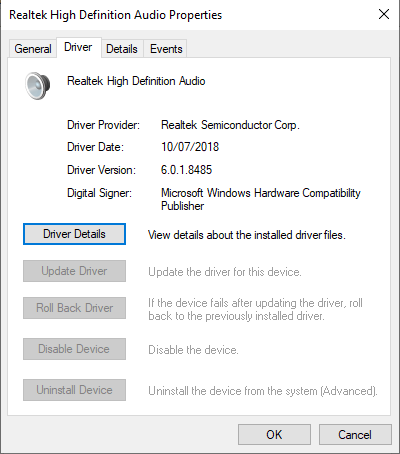Viewport: 400px width, 454px height.
Task: Confirm with the OK button
Action: click(274, 435)
